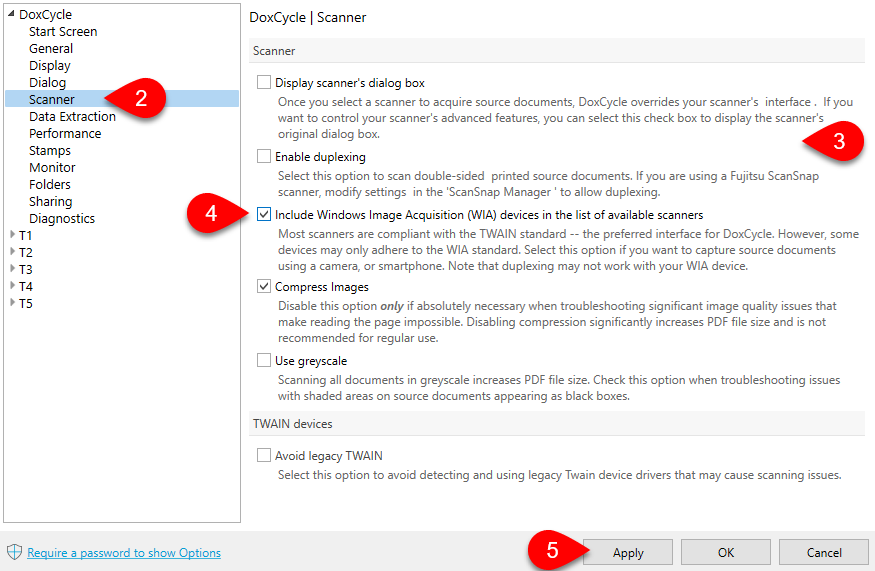Turn on Use greyscale checkbox
875x571 pixels.
[264, 360]
